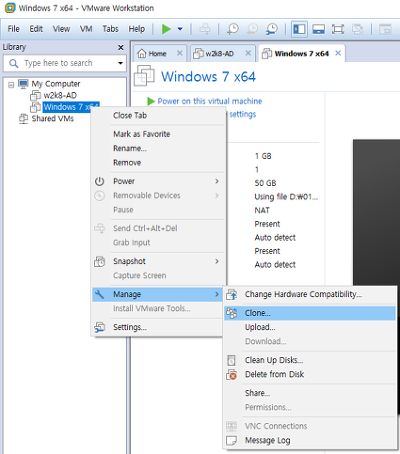The image size is (400, 454).
Task: Click the Power icon in context menu
Action: pos(100,181)
